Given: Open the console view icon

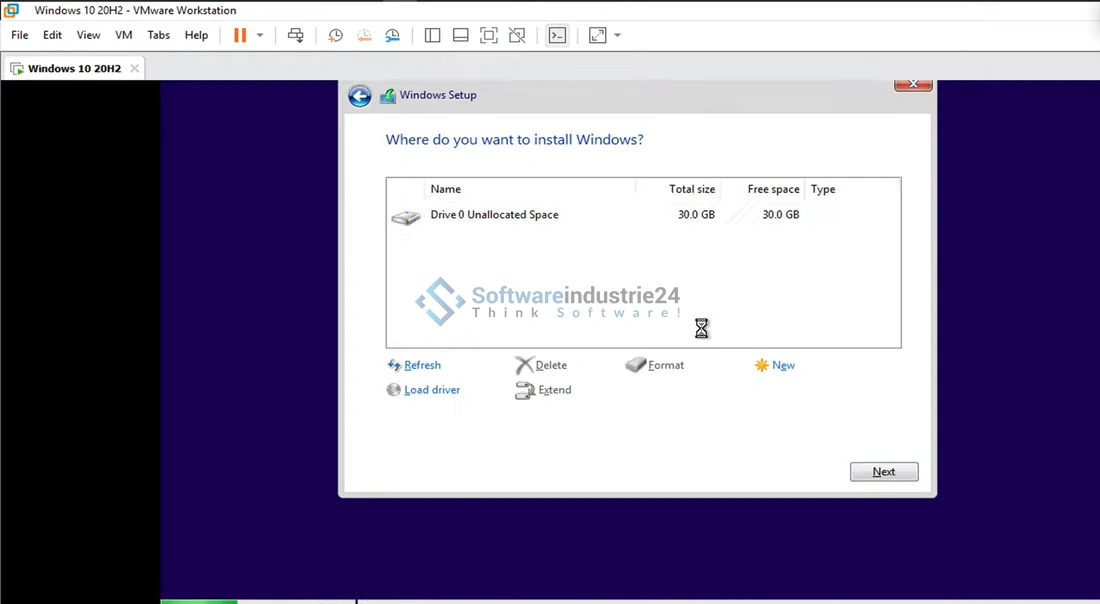Looking at the screenshot, I should tap(557, 35).
